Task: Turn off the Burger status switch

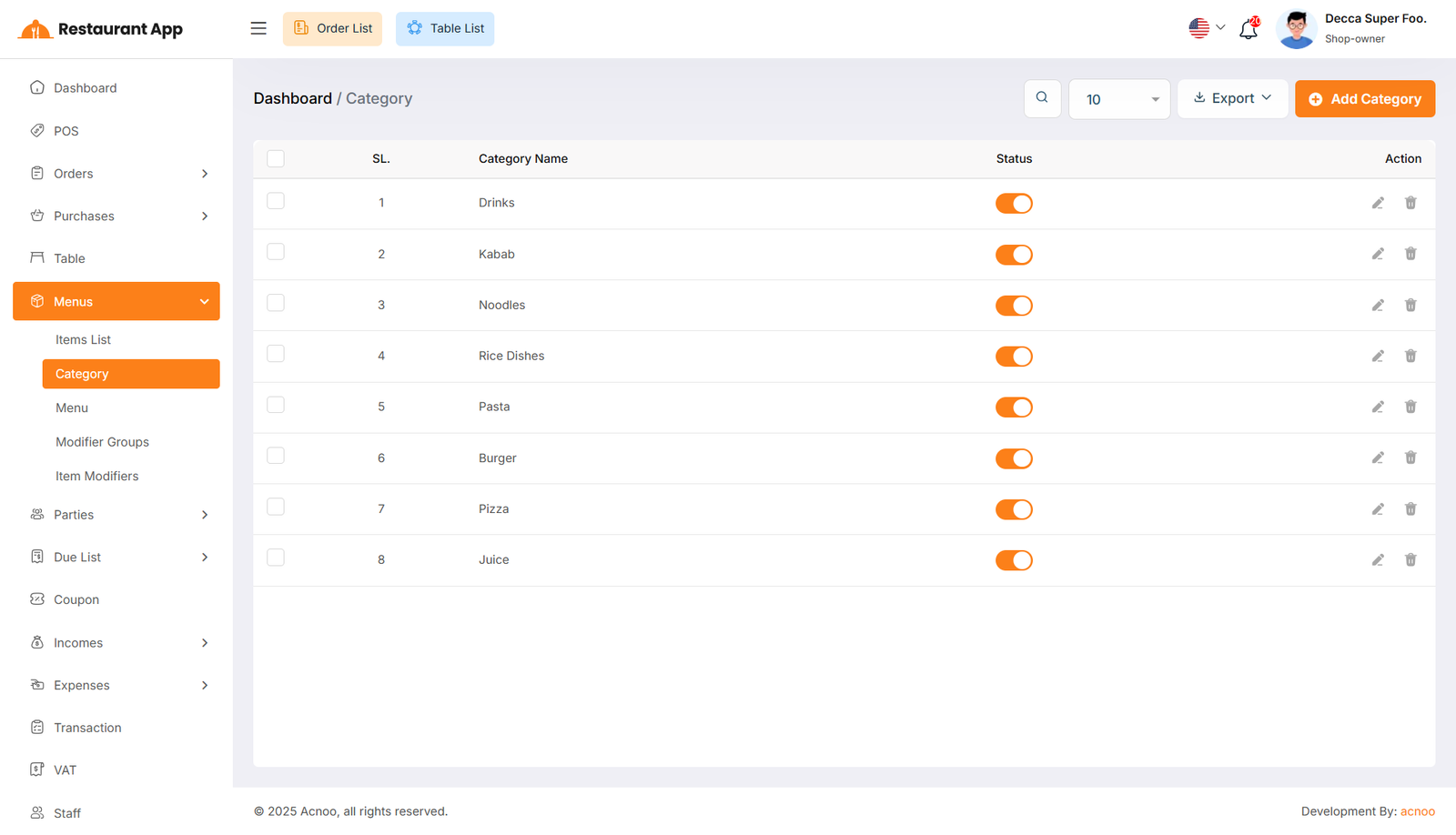Action: point(1014,458)
